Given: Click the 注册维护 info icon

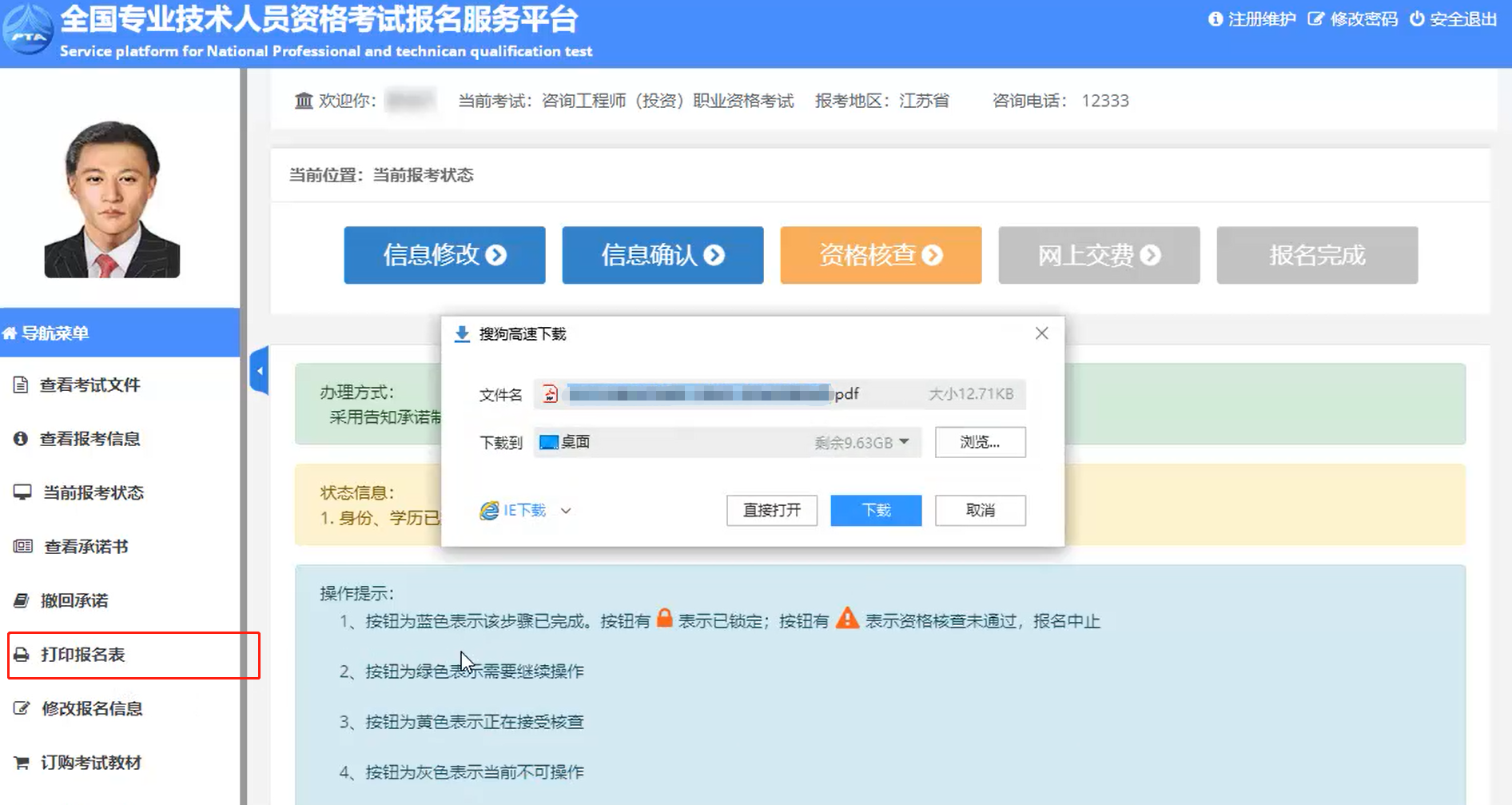Looking at the screenshot, I should pyautogui.click(x=1216, y=19).
